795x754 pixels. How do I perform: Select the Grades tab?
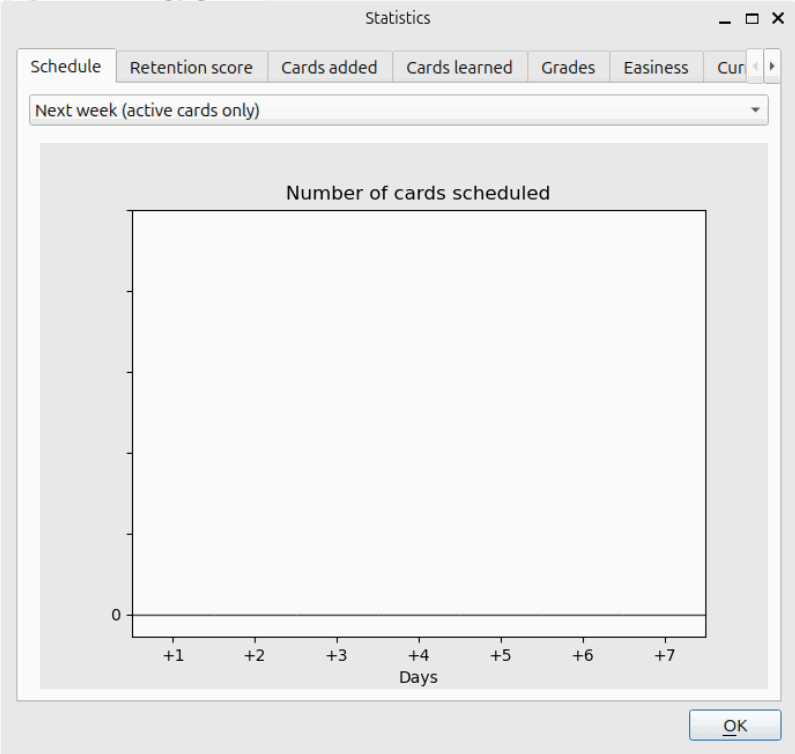pyautogui.click(x=568, y=67)
